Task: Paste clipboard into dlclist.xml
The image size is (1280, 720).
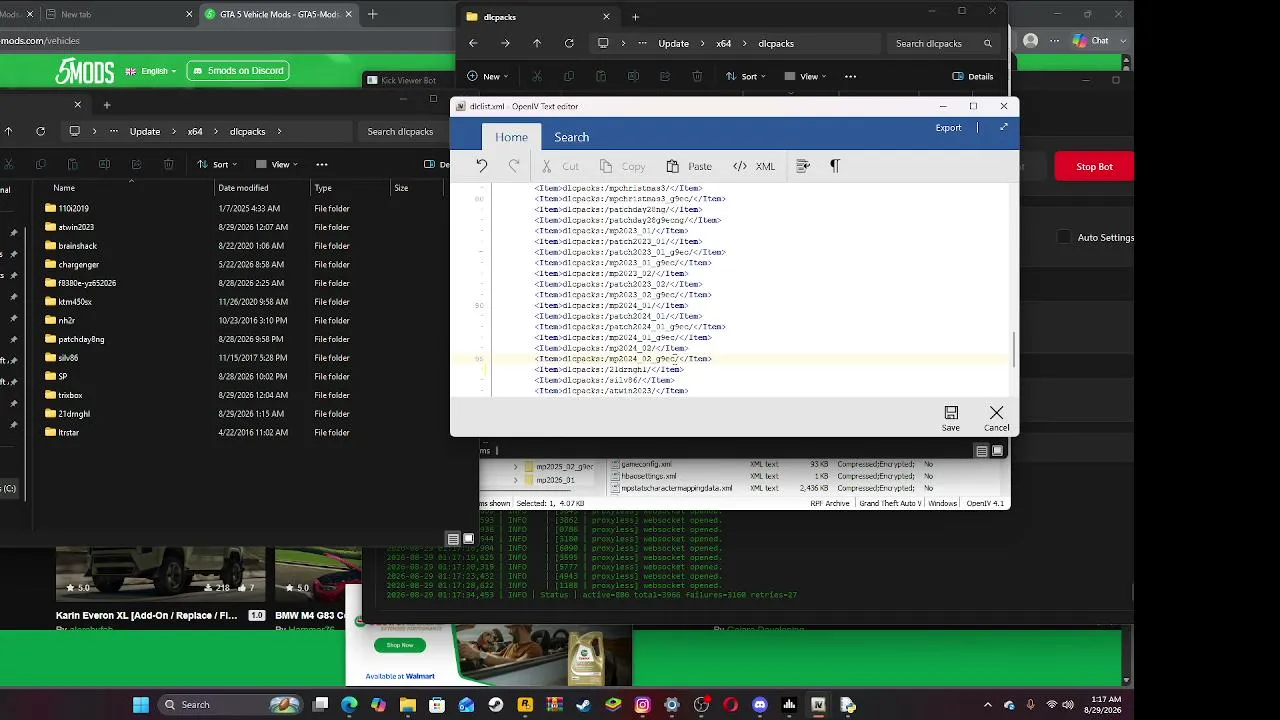Action: (x=689, y=166)
